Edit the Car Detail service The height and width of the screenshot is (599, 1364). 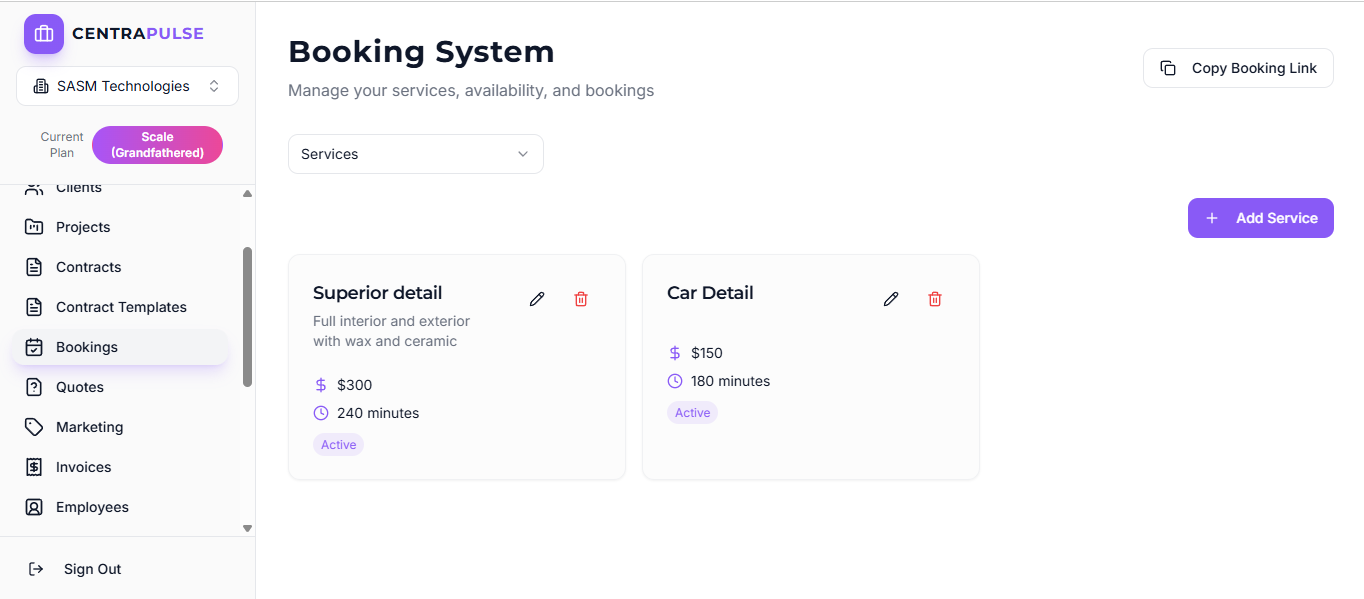(891, 298)
